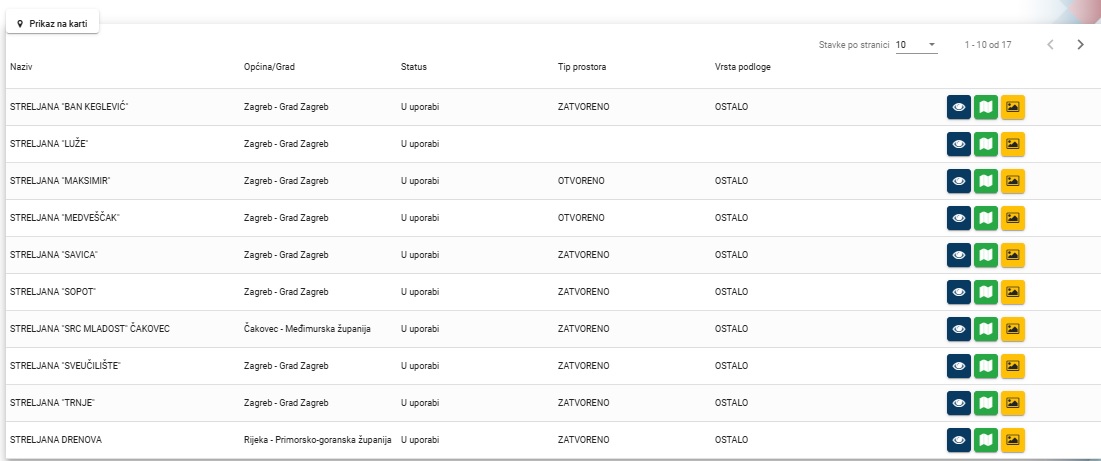Screen dimensions: 1101x461
Task: Click the eye icon for STRELJANA "MEDVEŠČAK"
Action: (x=959, y=218)
